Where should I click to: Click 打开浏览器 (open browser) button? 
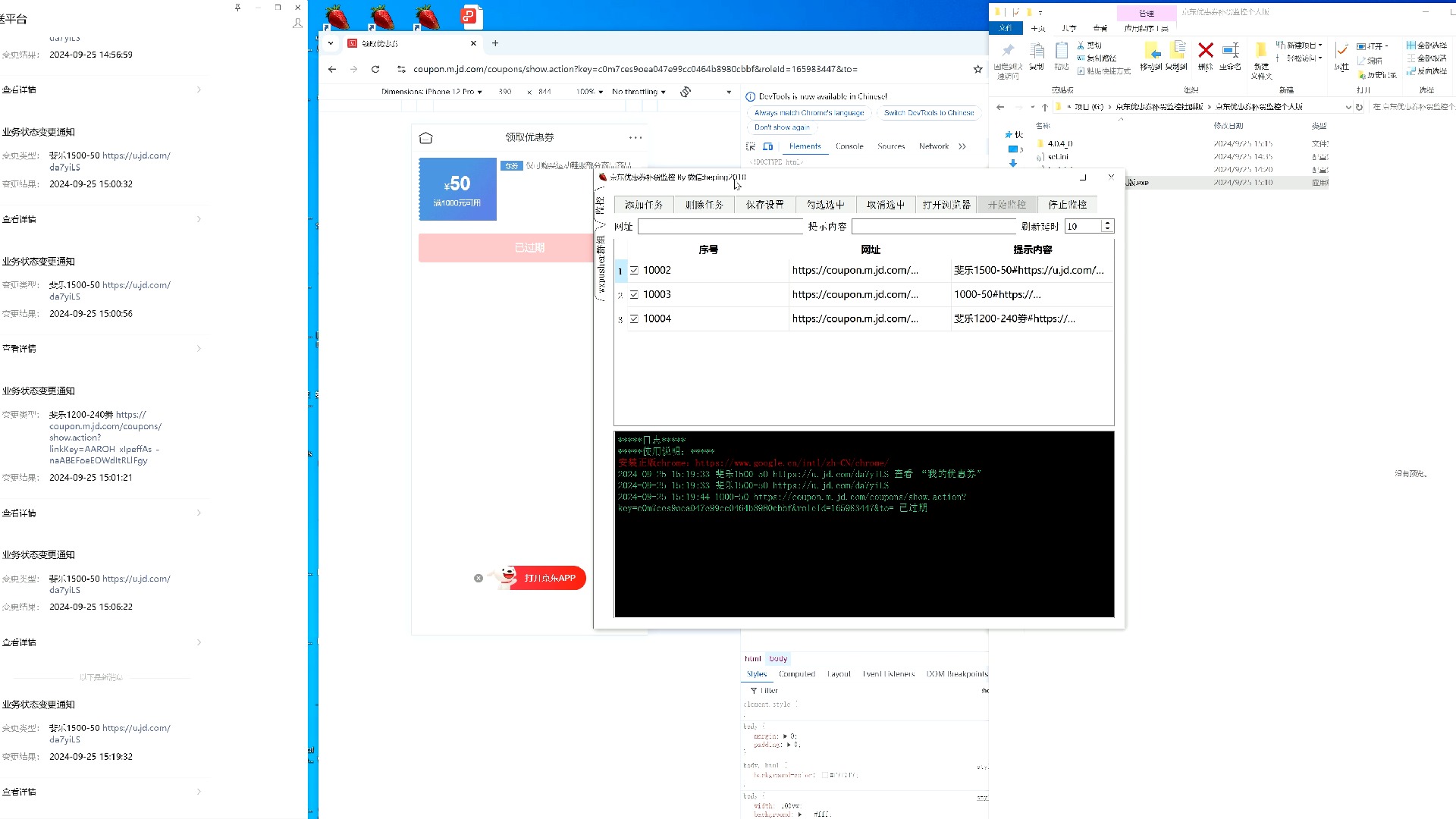tap(946, 205)
